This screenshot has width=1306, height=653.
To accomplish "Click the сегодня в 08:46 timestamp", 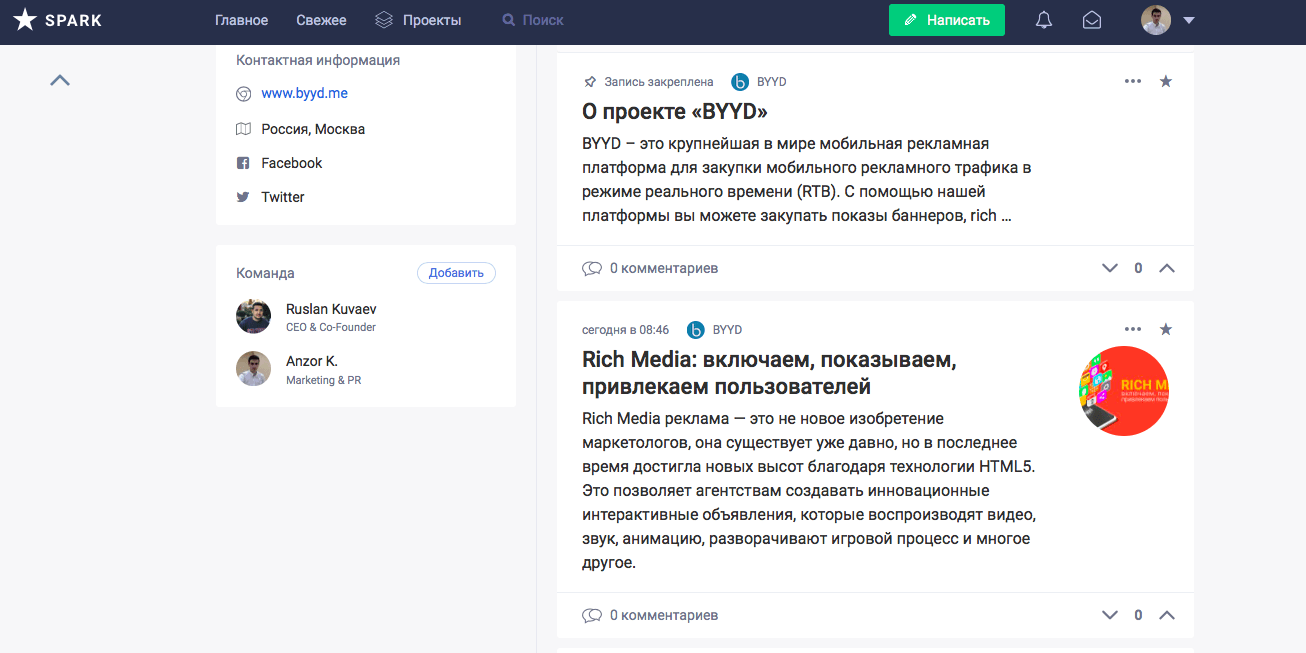I will click(x=626, y=330).
